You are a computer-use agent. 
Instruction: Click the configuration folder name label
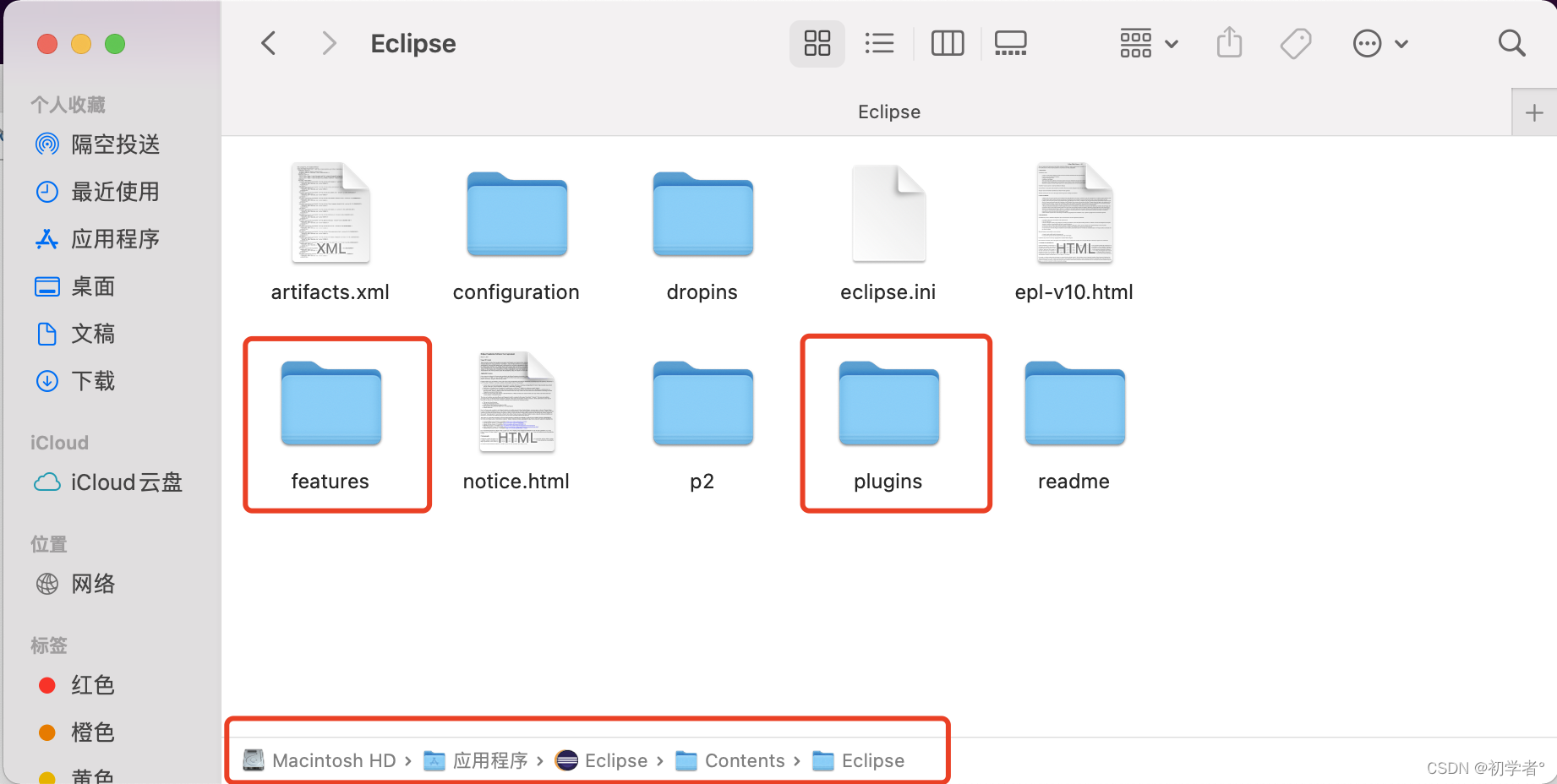(516, 292)
